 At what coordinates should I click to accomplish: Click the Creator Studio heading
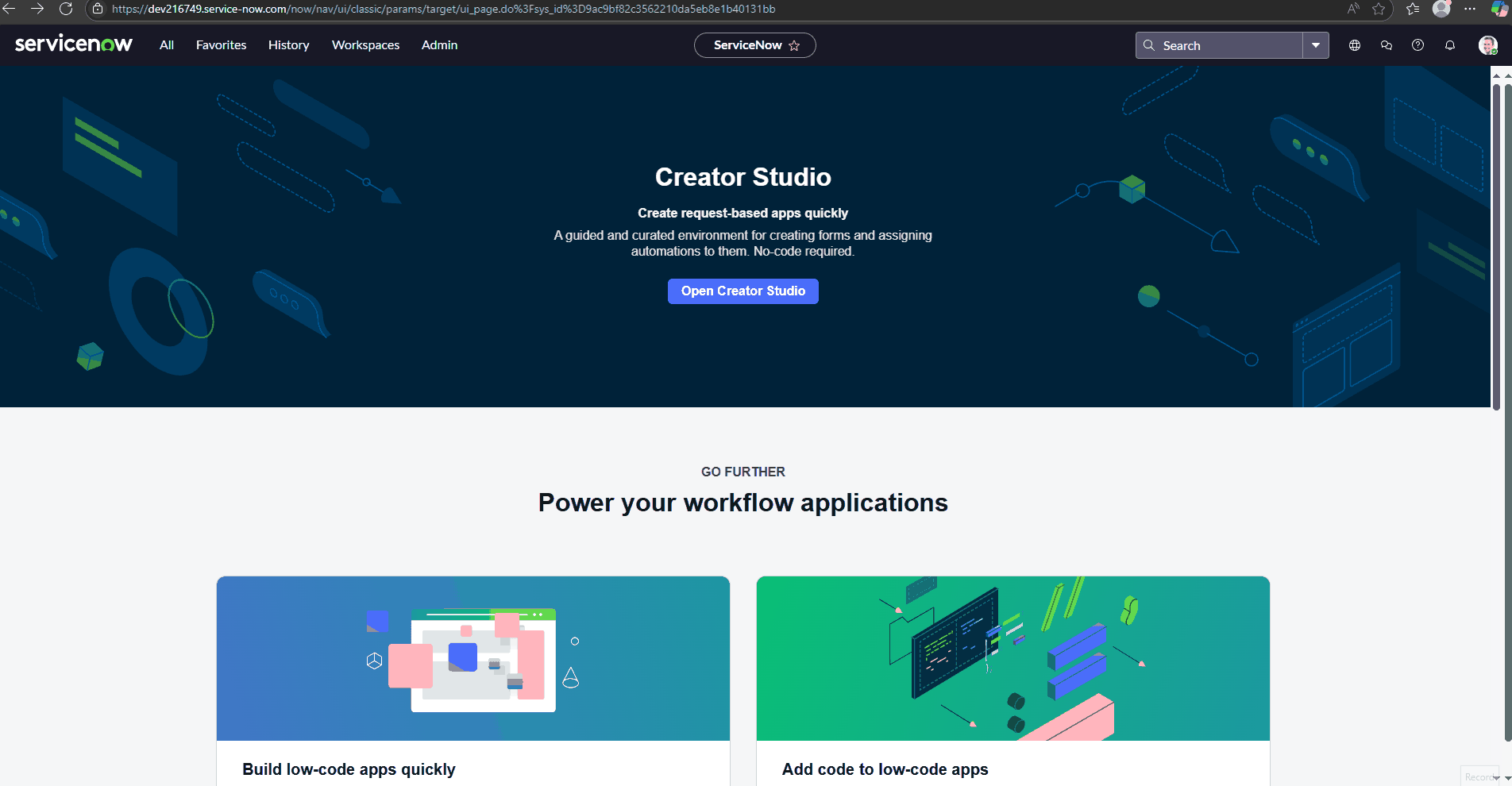[743, 177]
